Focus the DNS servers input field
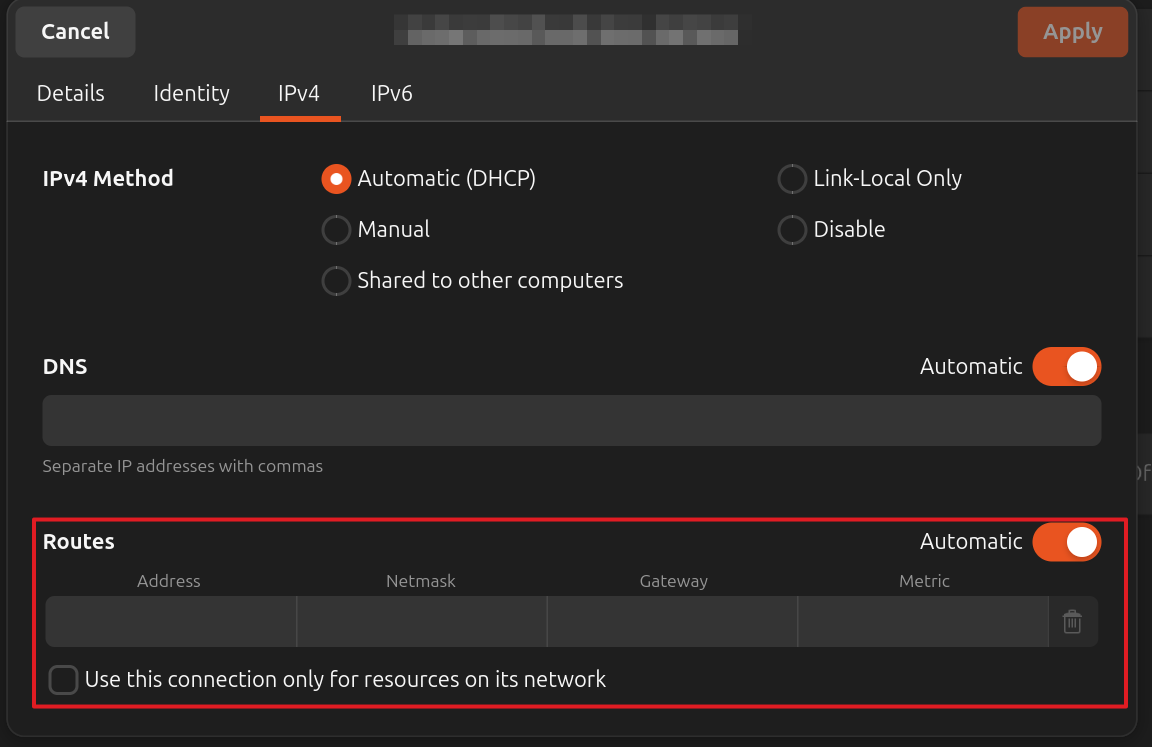Image resolution: width=1152 pixels, height=747 pixels. (x=571, y=420)
